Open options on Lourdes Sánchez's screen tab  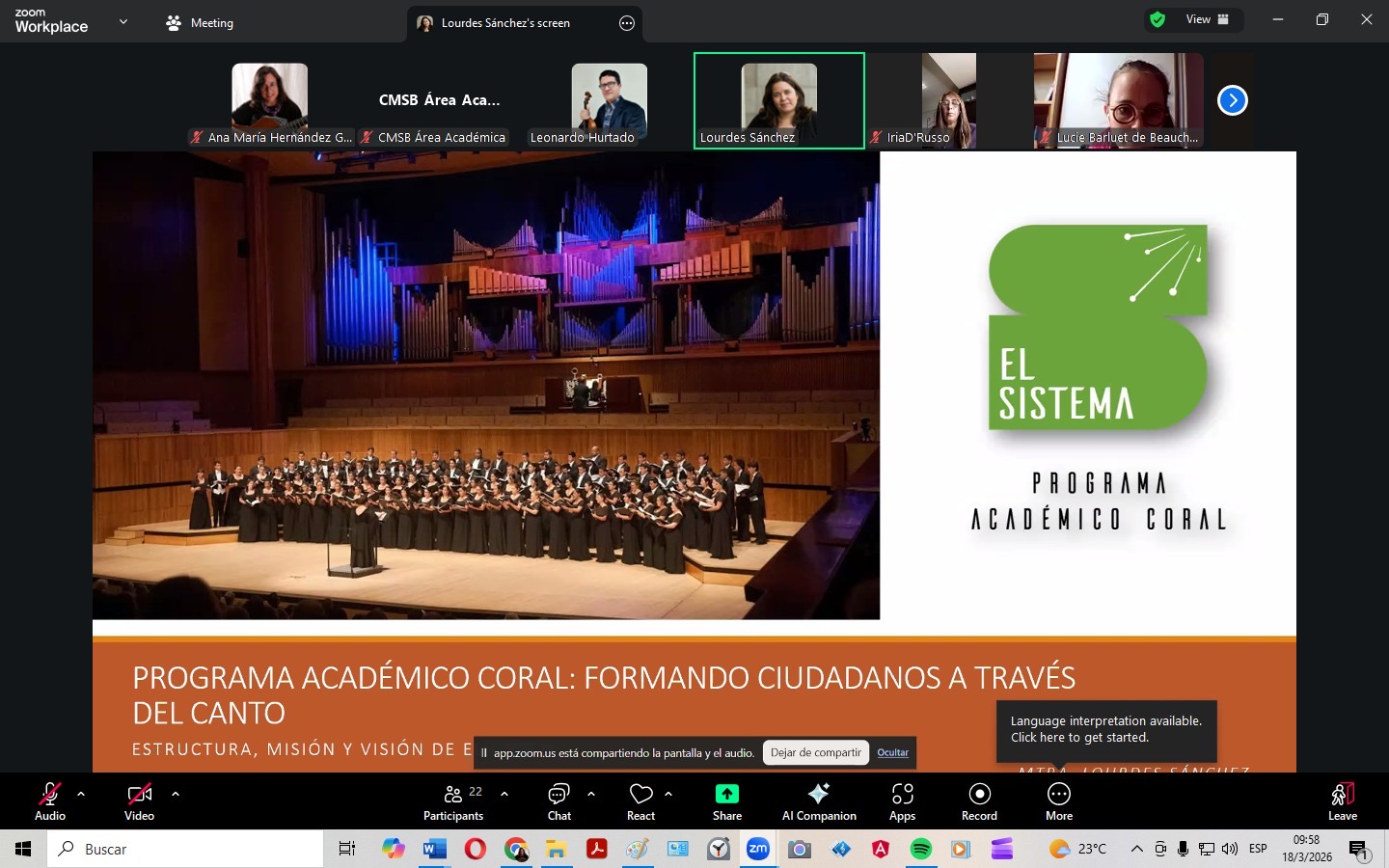(x=627, y=23)
